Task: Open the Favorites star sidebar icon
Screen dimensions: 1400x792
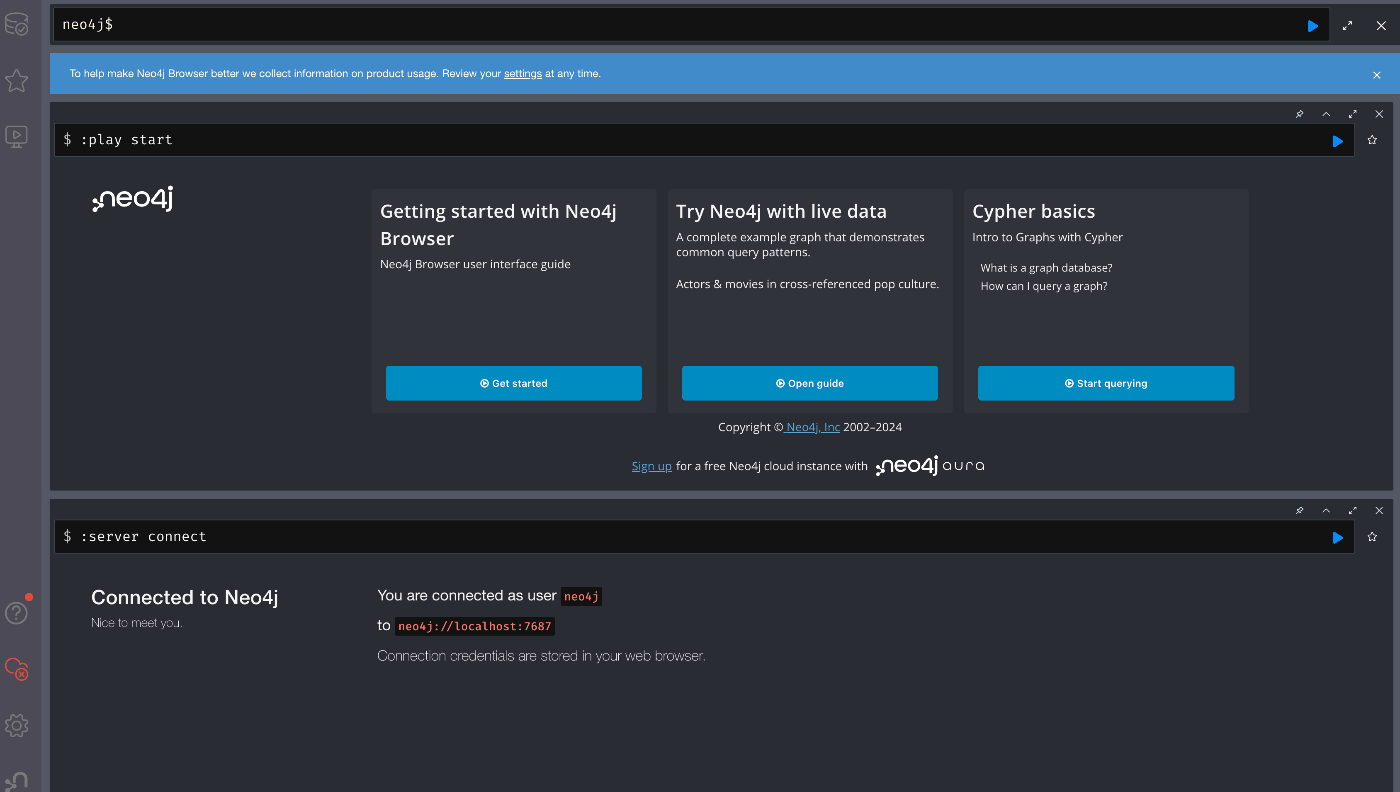Action: pos(16,81)
